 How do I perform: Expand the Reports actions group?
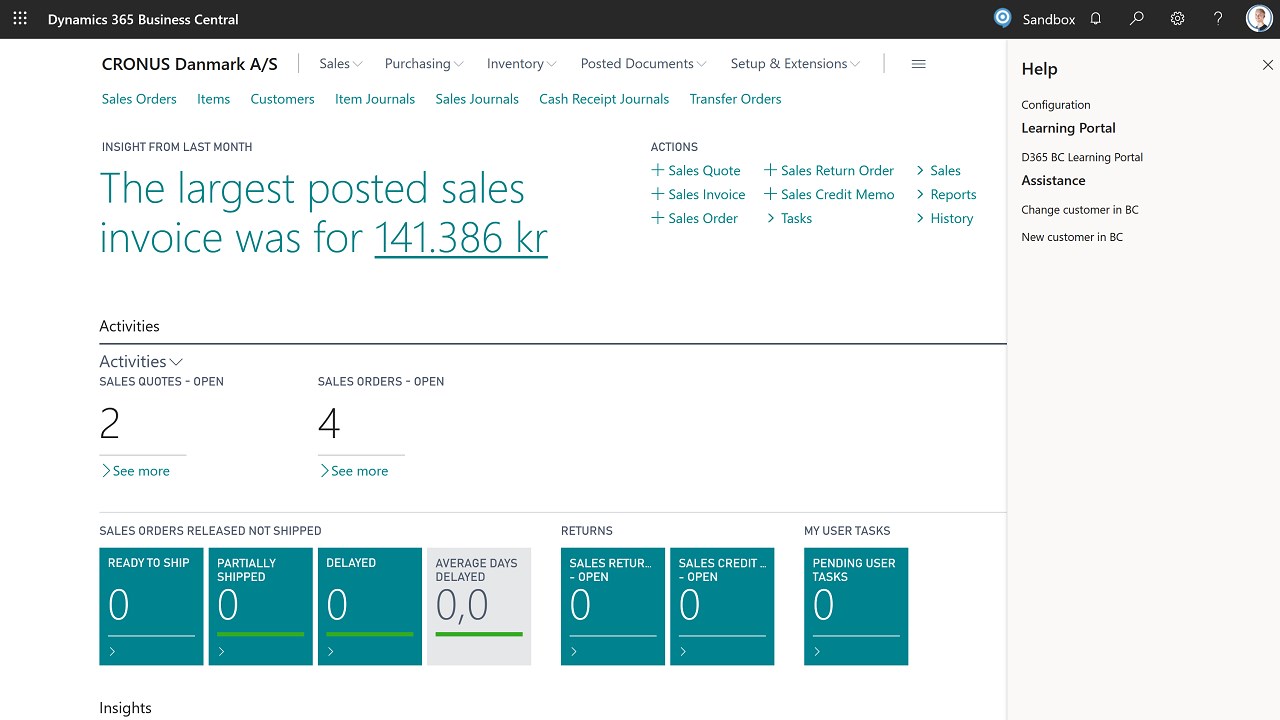point(945,195)
